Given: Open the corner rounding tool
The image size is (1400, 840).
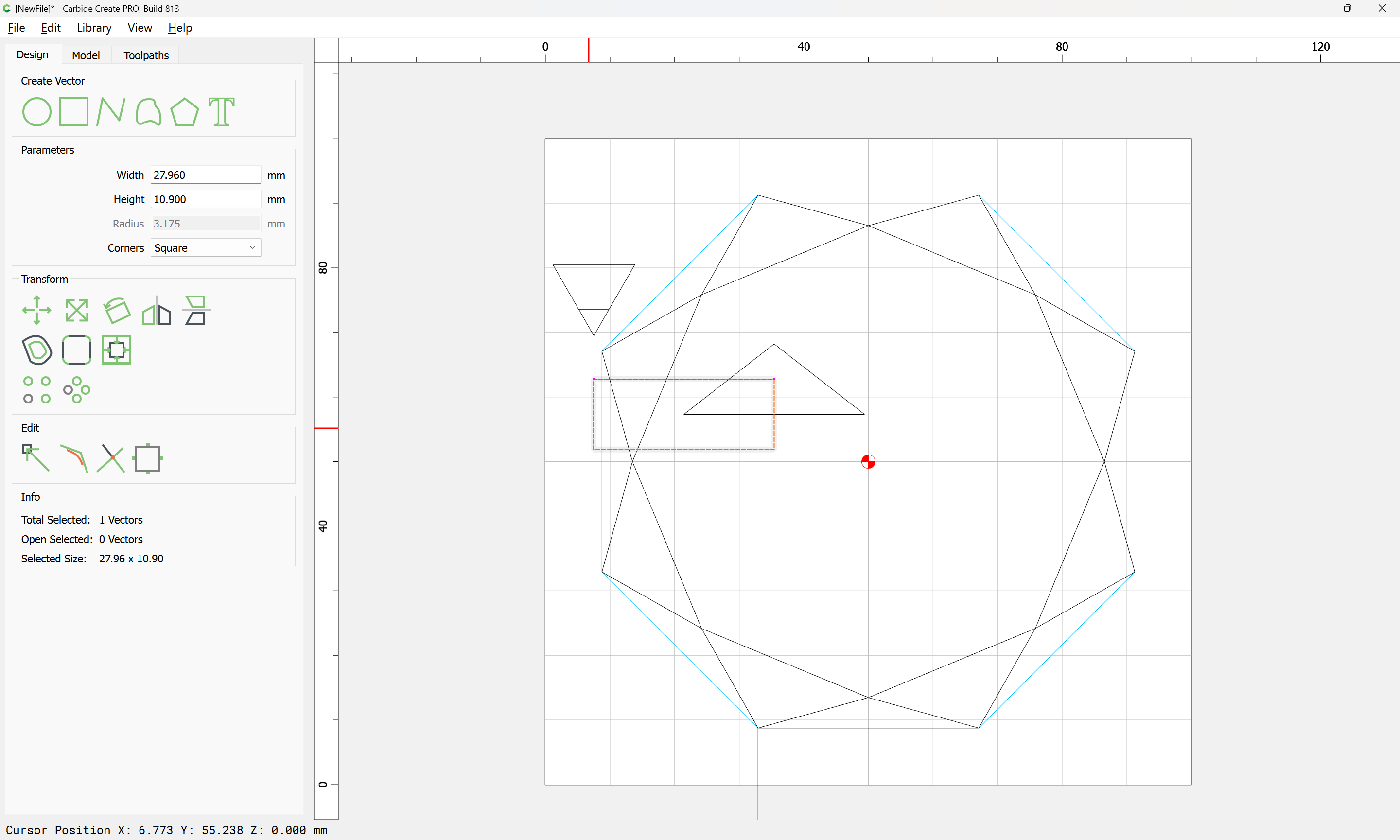Looking at the screenshot, I should pos(77,350).
